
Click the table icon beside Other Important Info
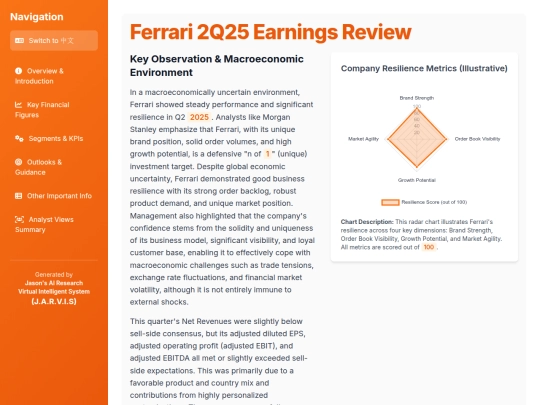point(19,196)
